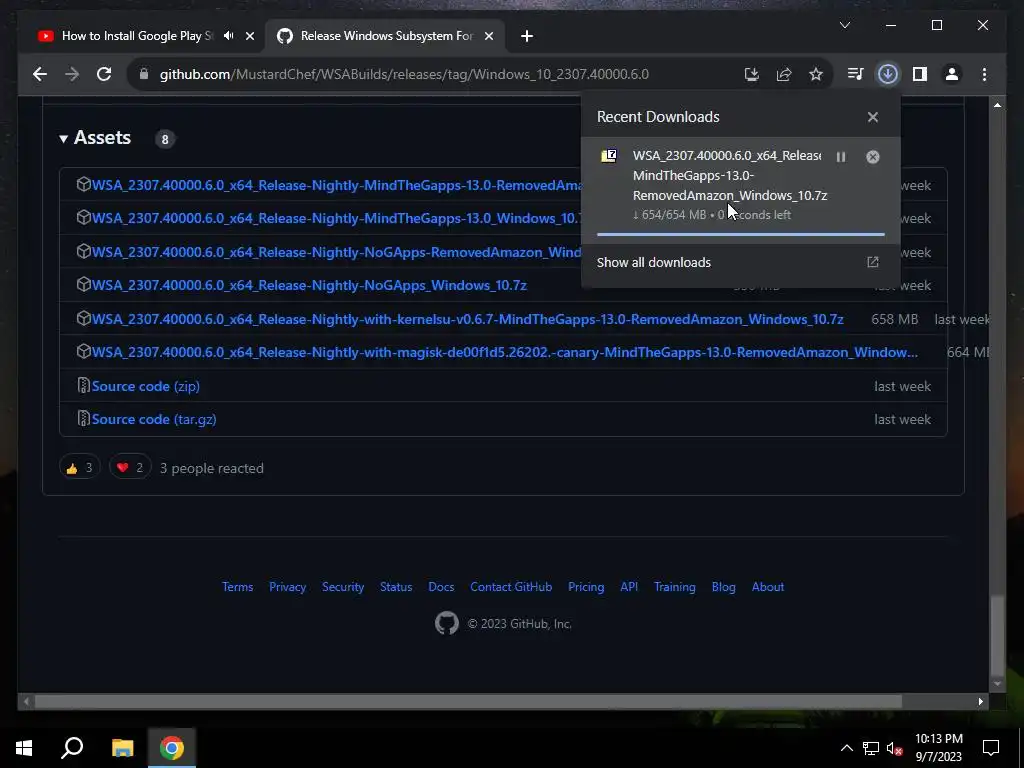
Task: Open the Blog footer link
Action: point(724,587)
